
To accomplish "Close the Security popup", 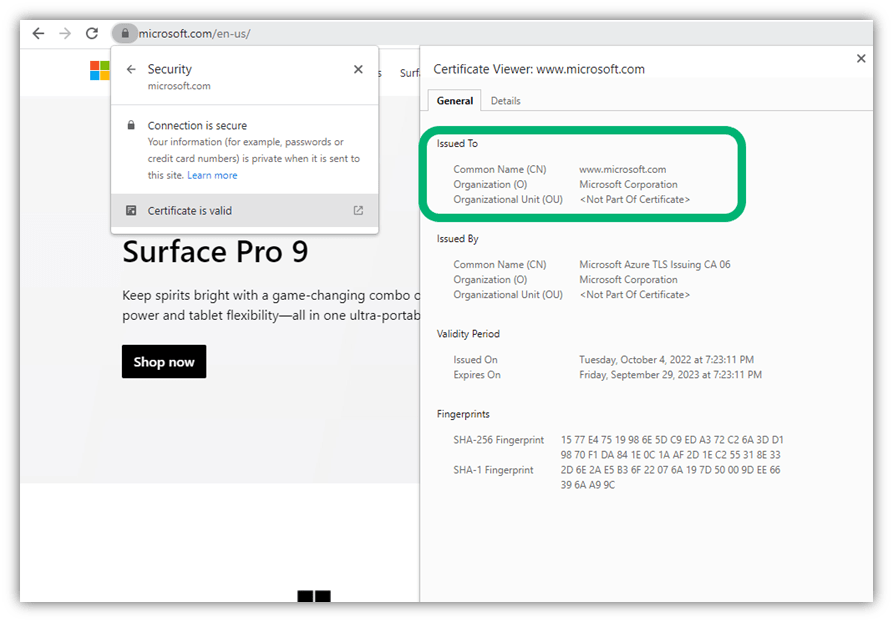I will [x=358, y=69].
